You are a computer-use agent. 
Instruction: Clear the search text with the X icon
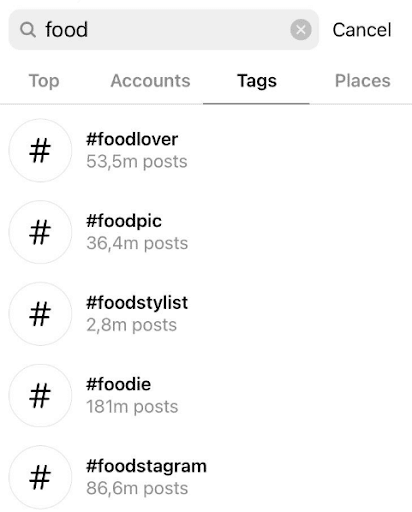[x=301, y=30]
